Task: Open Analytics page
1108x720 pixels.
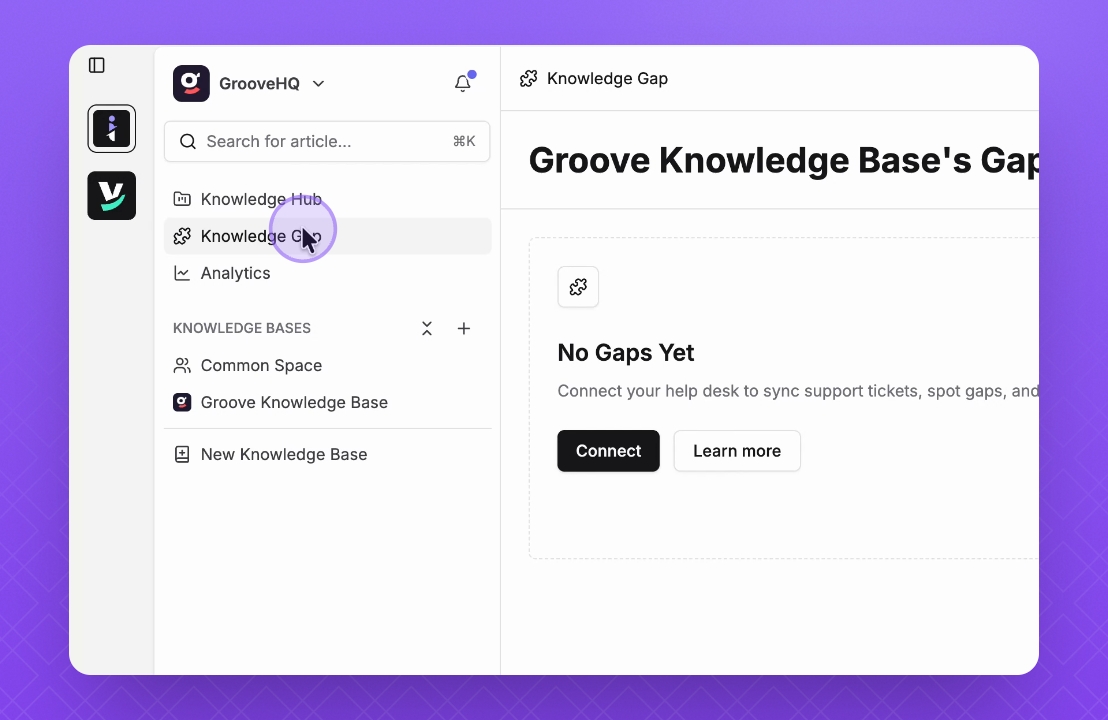Action: [x=327, y=273]
